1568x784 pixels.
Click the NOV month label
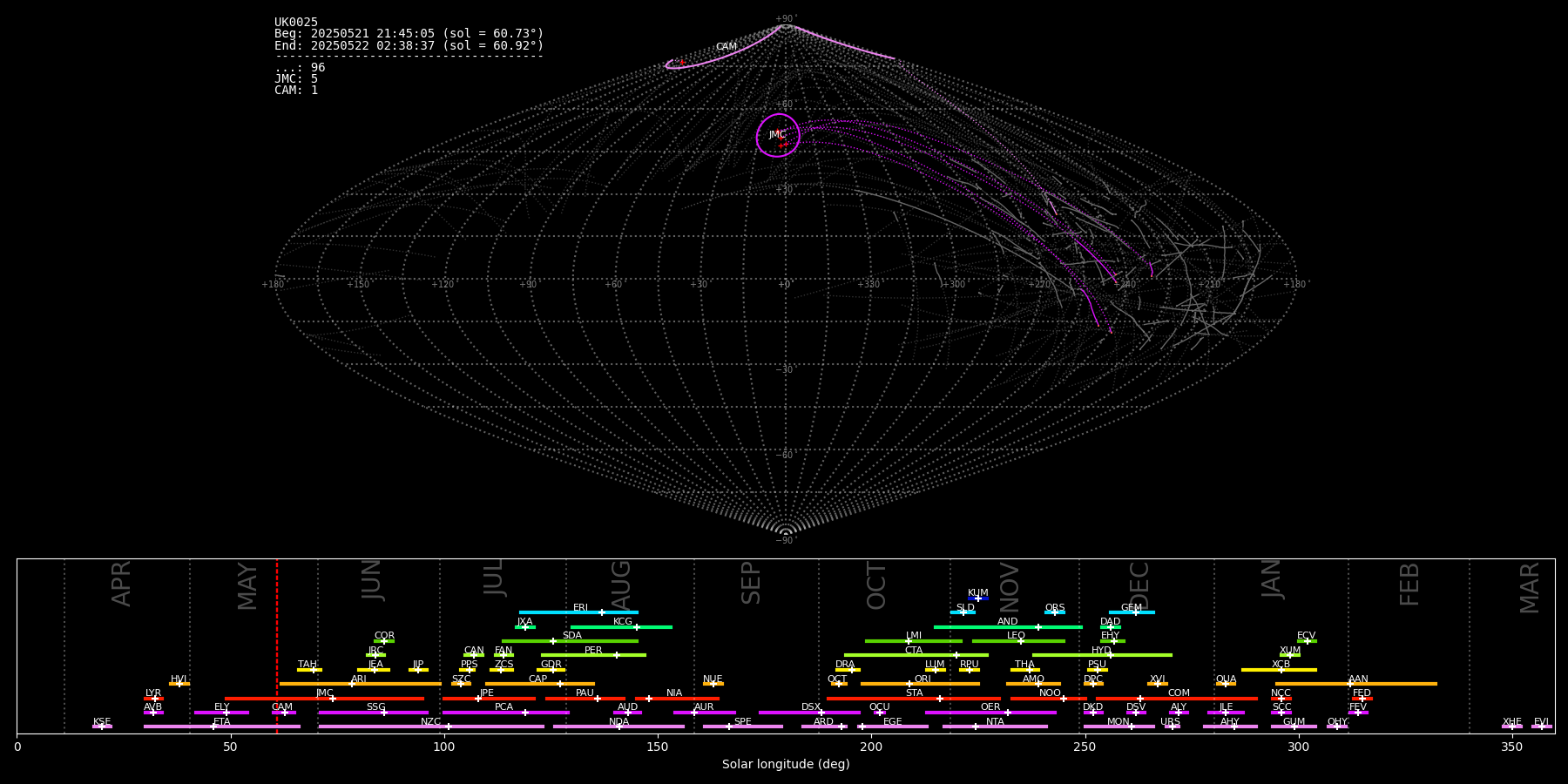coord(1010,587)
